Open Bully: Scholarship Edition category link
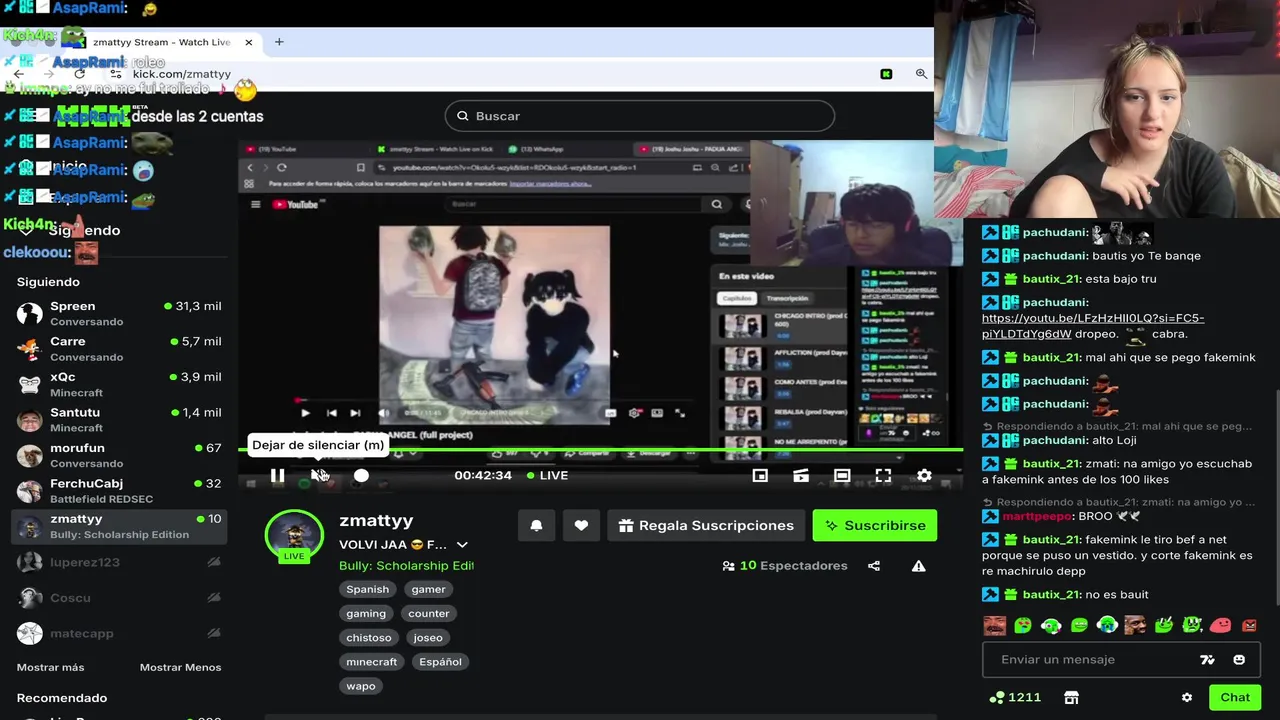Viewport: 1280px width, 720px height. 406,565
